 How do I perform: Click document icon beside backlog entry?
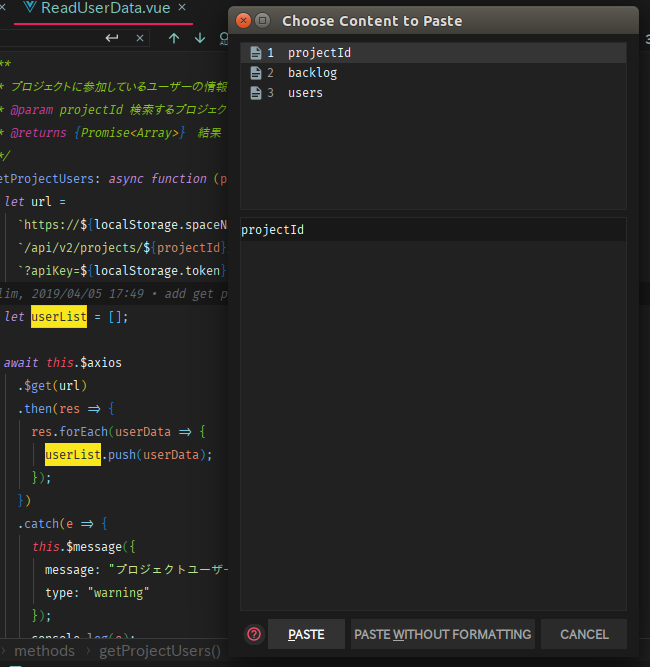point(256,73)
